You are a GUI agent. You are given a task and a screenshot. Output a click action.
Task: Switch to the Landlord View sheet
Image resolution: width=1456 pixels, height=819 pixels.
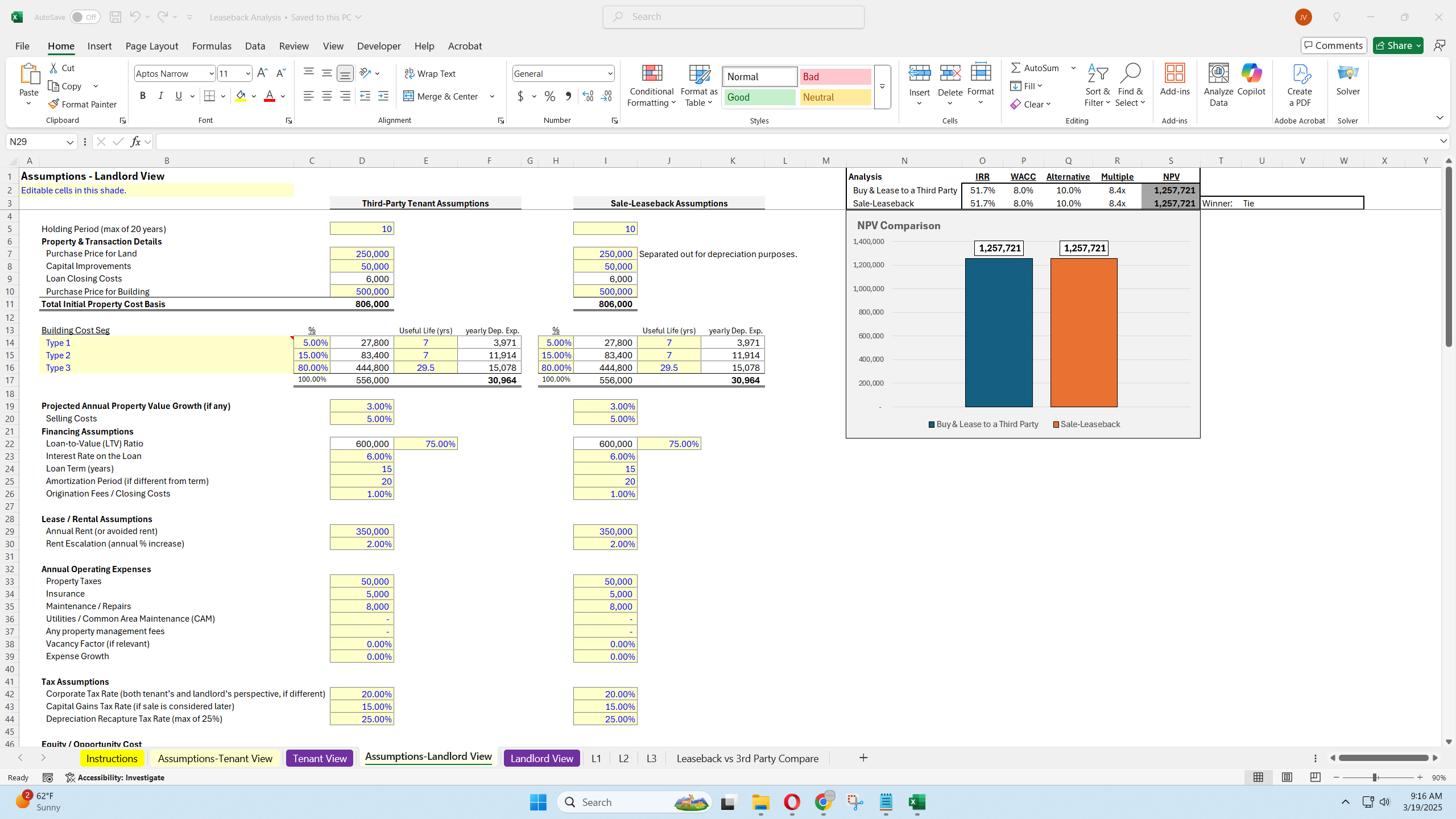[x=541, y=758]
